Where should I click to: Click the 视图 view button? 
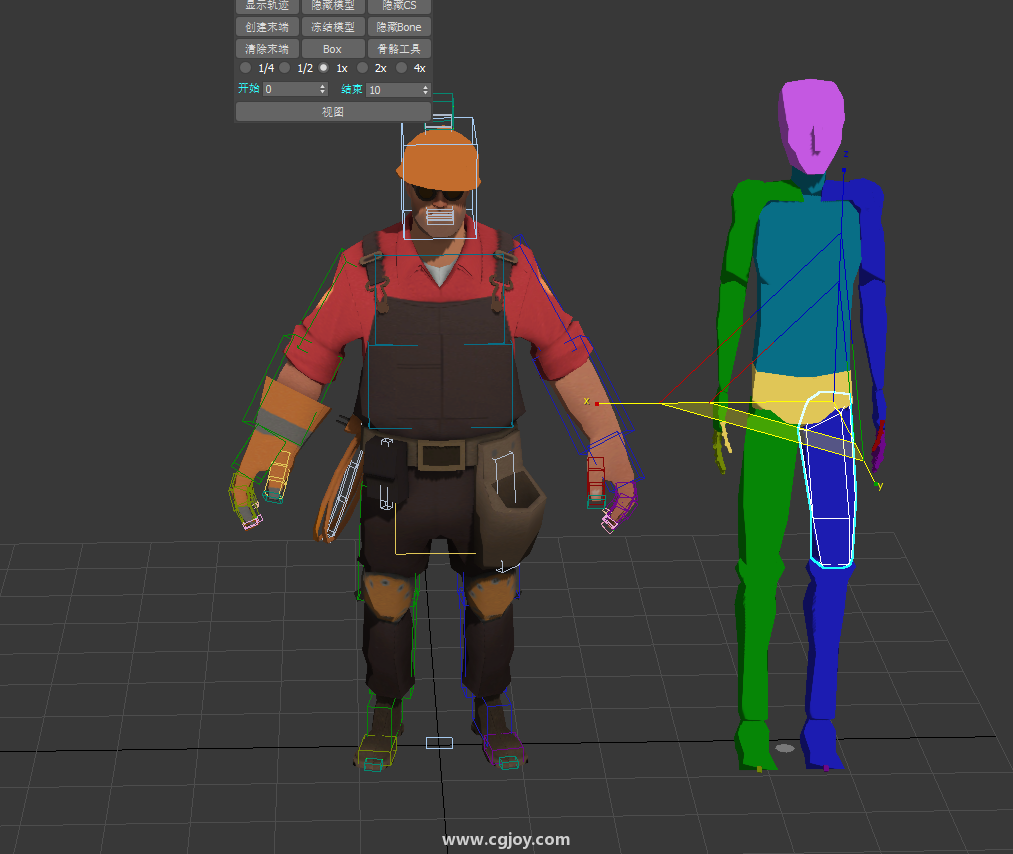333,112
